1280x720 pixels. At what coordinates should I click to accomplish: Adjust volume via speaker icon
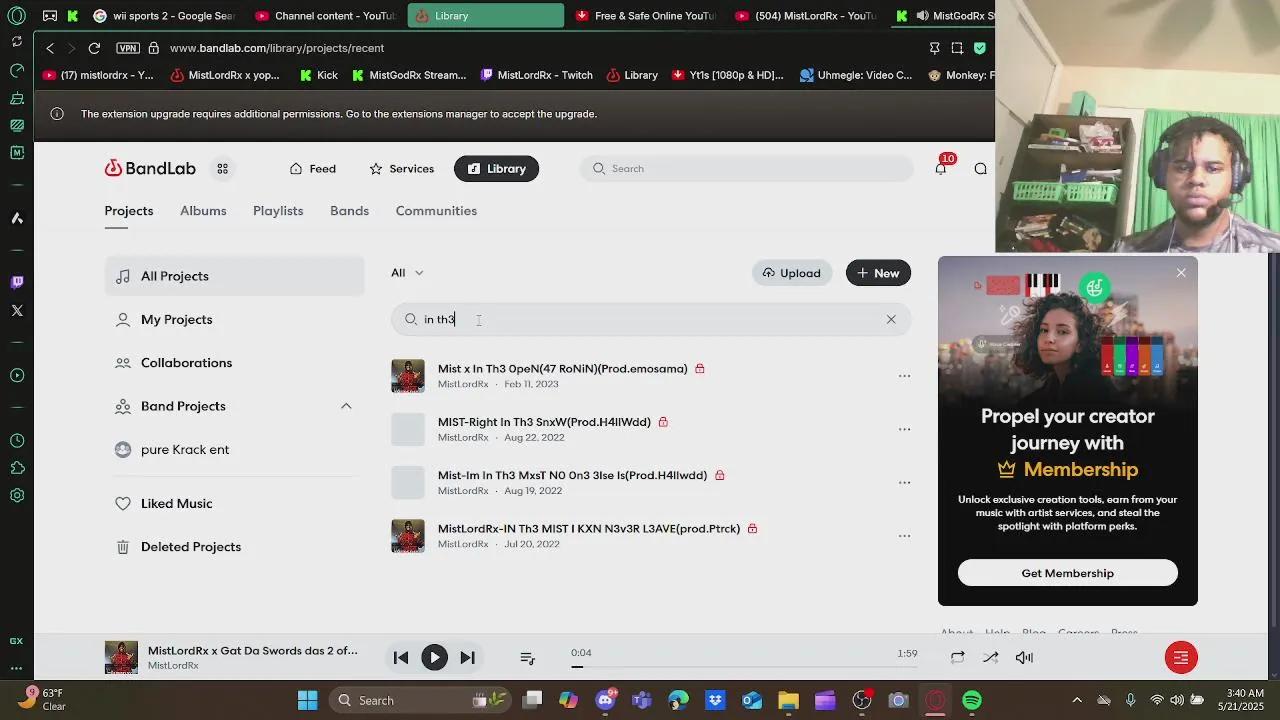pos(1024,657)
